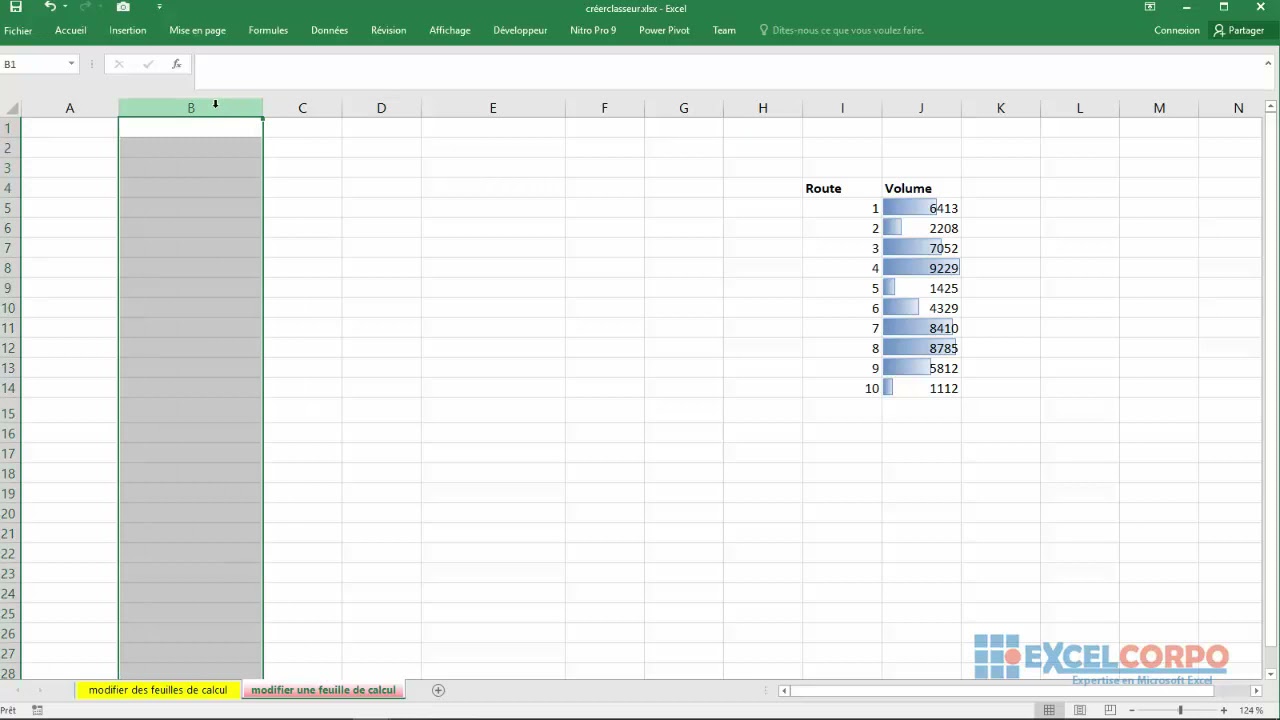Image resolution: width=1280 pixels, height=720 pixels.
Task: Open ribbon display options icon
Action: click(x=1150, y=7)
